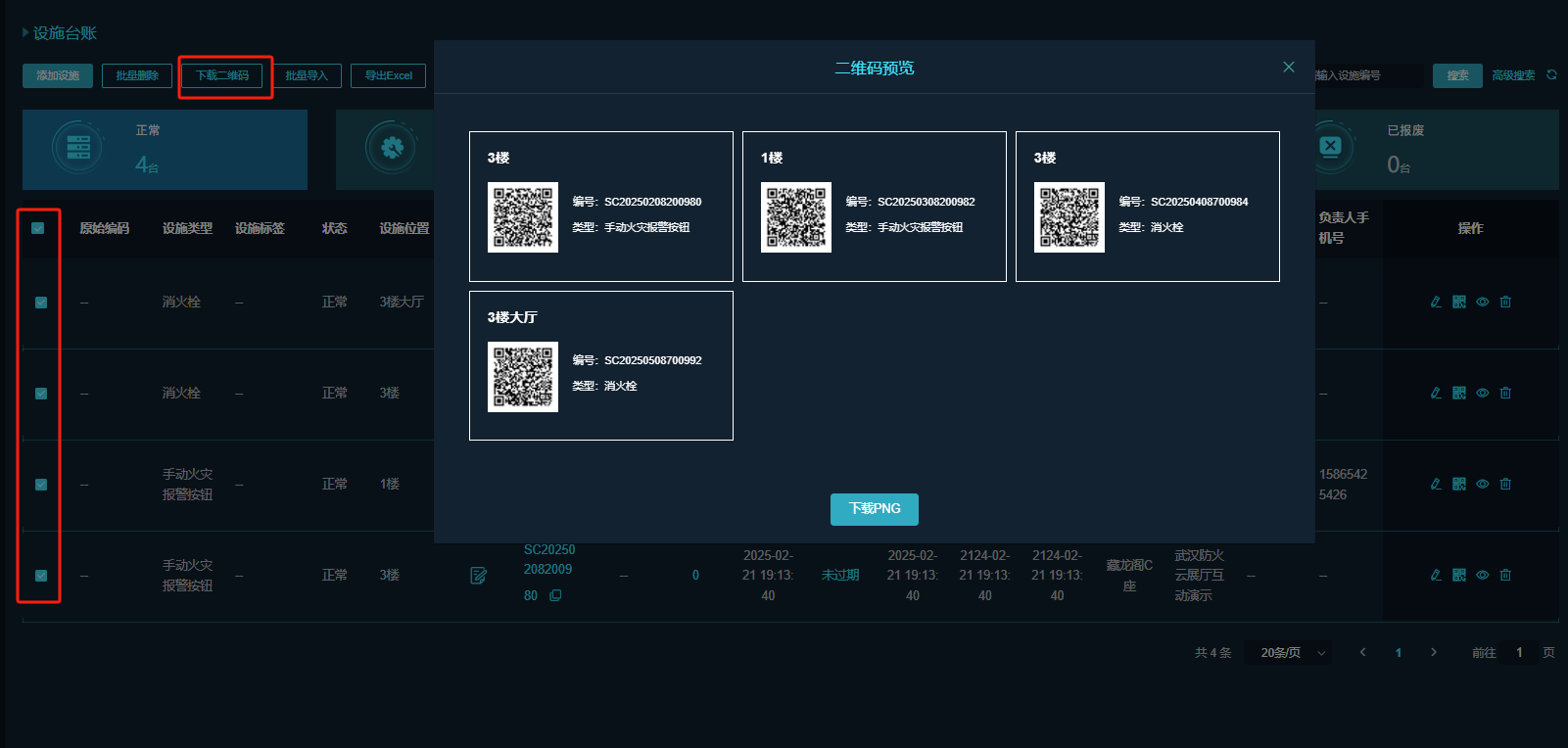Image resolution: width=1568 pixels, height=748 pixels.
Task: Click the 下载二维码 button
Action: 222,75
